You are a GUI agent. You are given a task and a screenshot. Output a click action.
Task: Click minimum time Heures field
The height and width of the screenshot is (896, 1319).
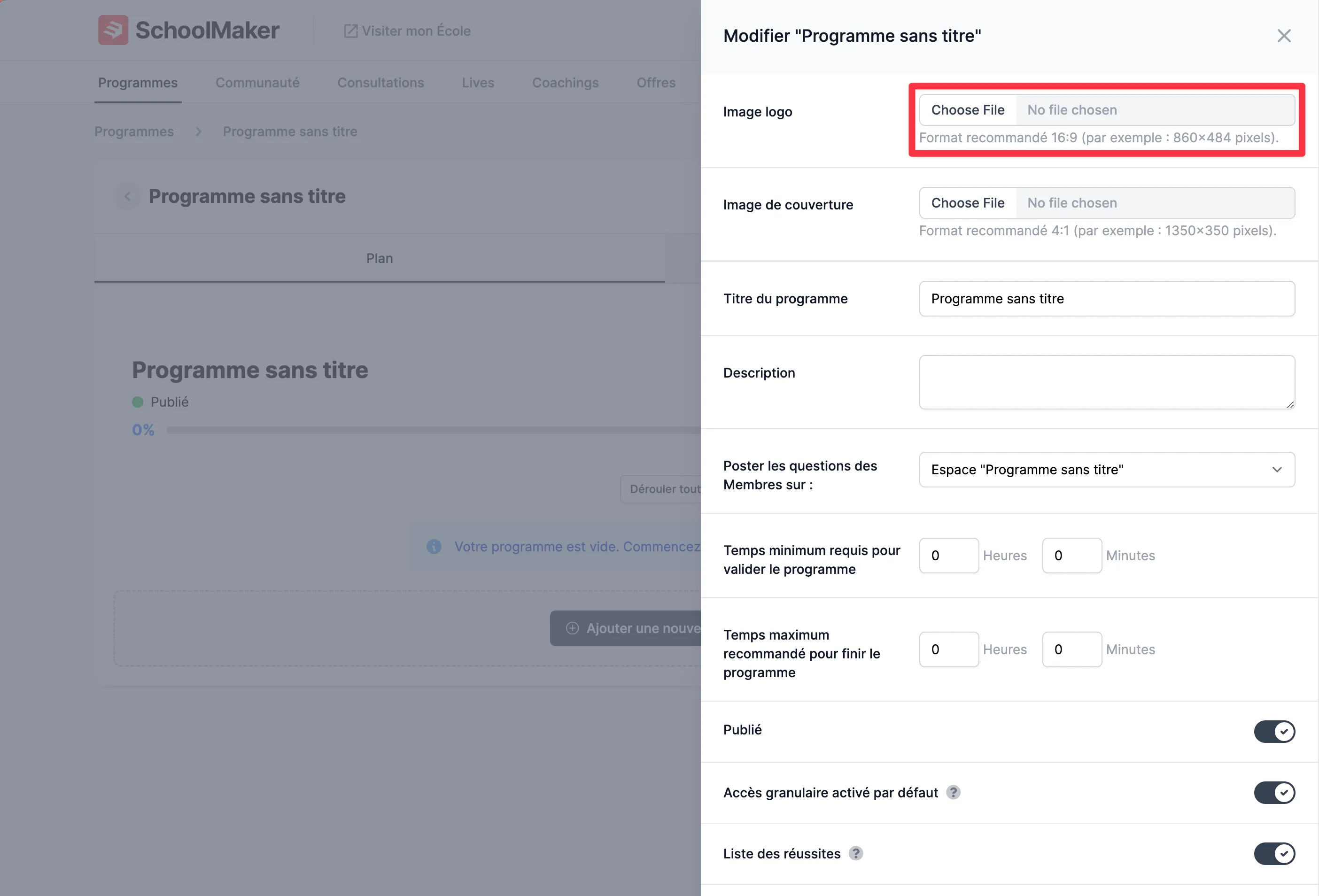(949, 556)
